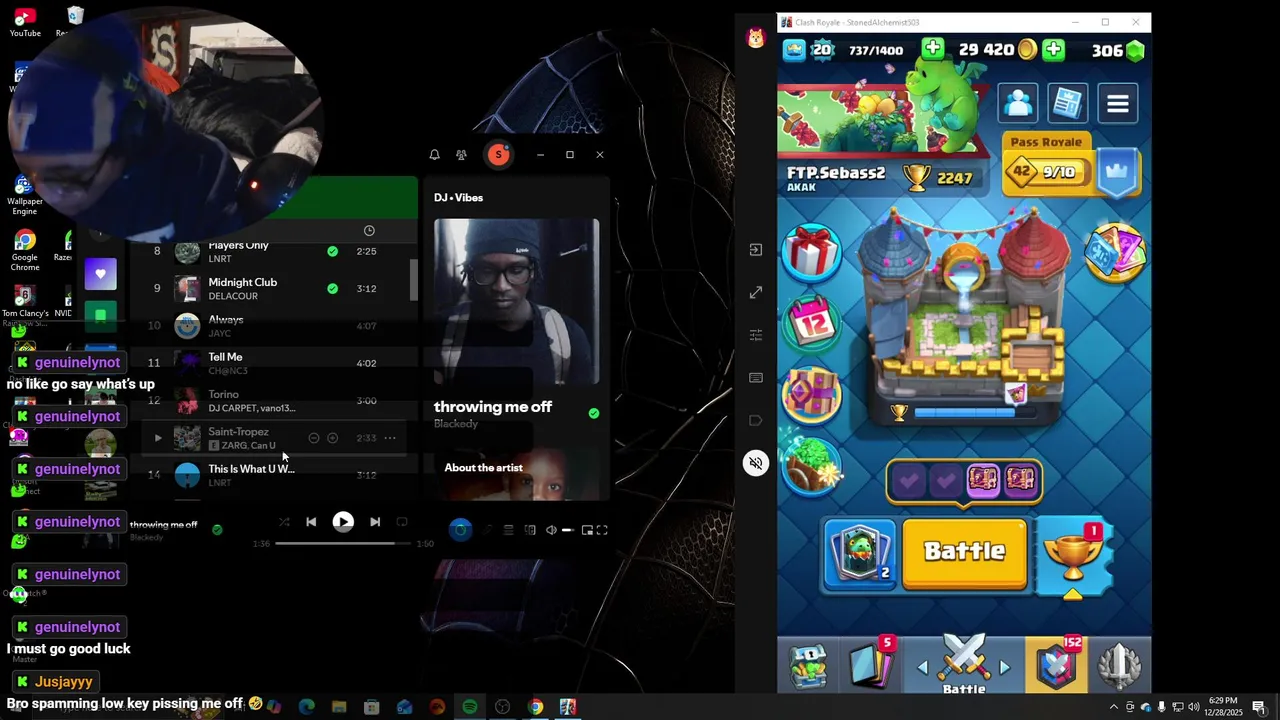Image resolution: width=1280 pixels, height=720 pixels.
Task: Click the DJ • Vibes panel header
Action: [x=458, y=197]
